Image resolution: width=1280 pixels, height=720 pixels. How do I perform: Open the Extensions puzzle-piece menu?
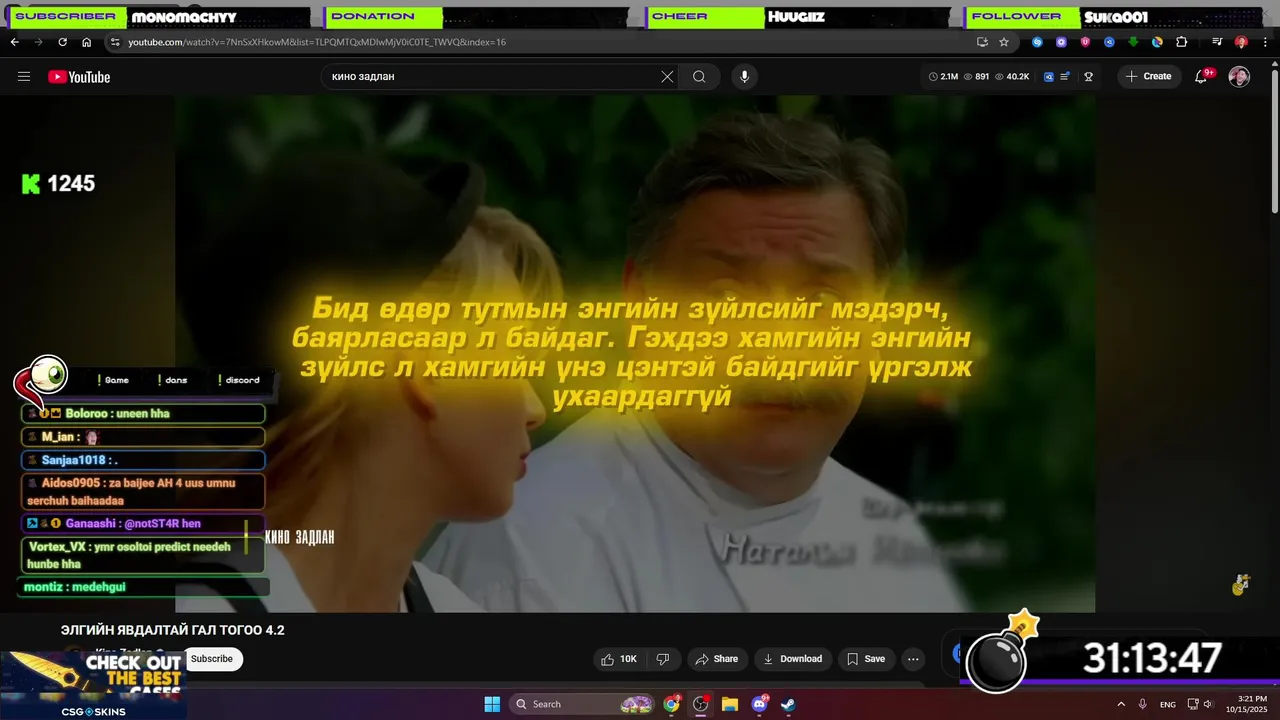[1181, 42]
